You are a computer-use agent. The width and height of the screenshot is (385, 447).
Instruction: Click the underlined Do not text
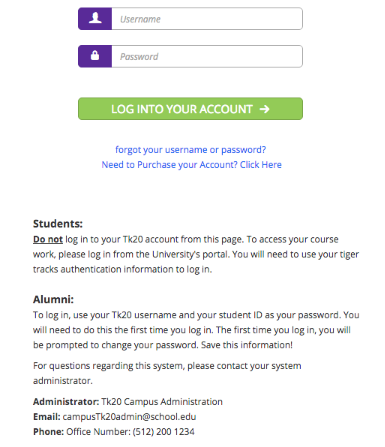(48, 239)
